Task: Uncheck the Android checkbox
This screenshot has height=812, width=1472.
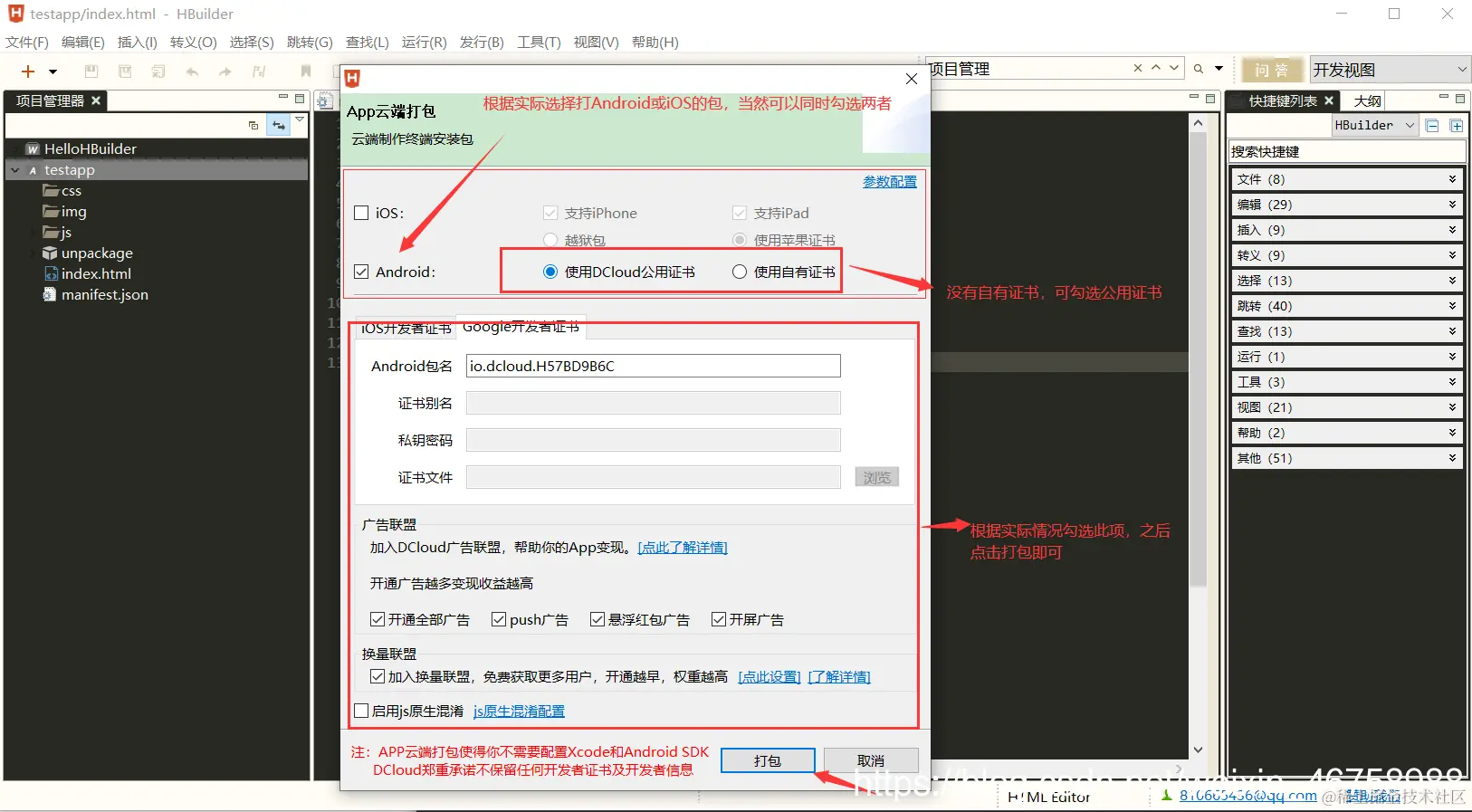Action: [x=361, y=272]
